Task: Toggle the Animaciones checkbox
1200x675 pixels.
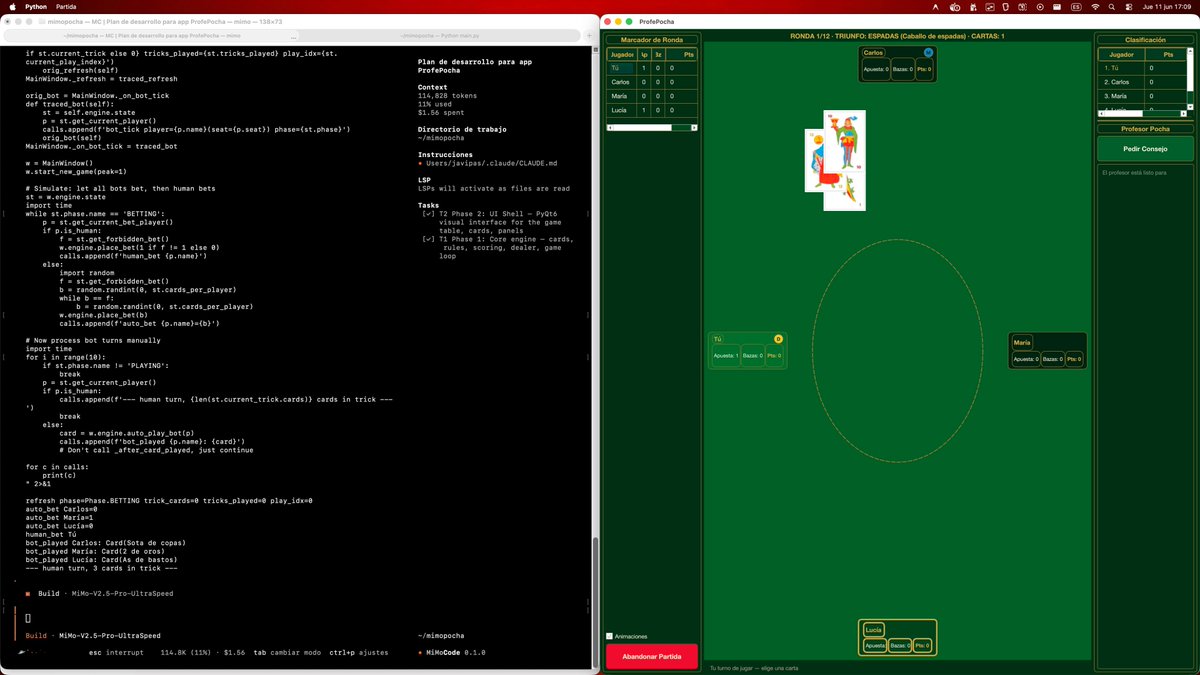Action: tap(610, 636)
